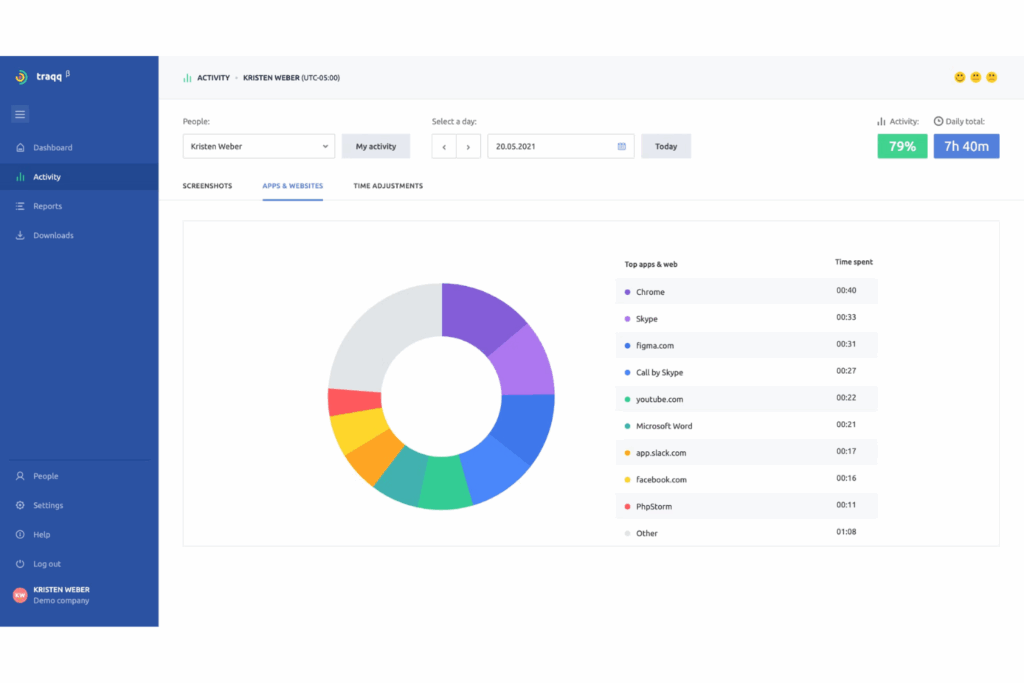
Task: Open Reports in the sidebar
Action: [x=47, y=206]
